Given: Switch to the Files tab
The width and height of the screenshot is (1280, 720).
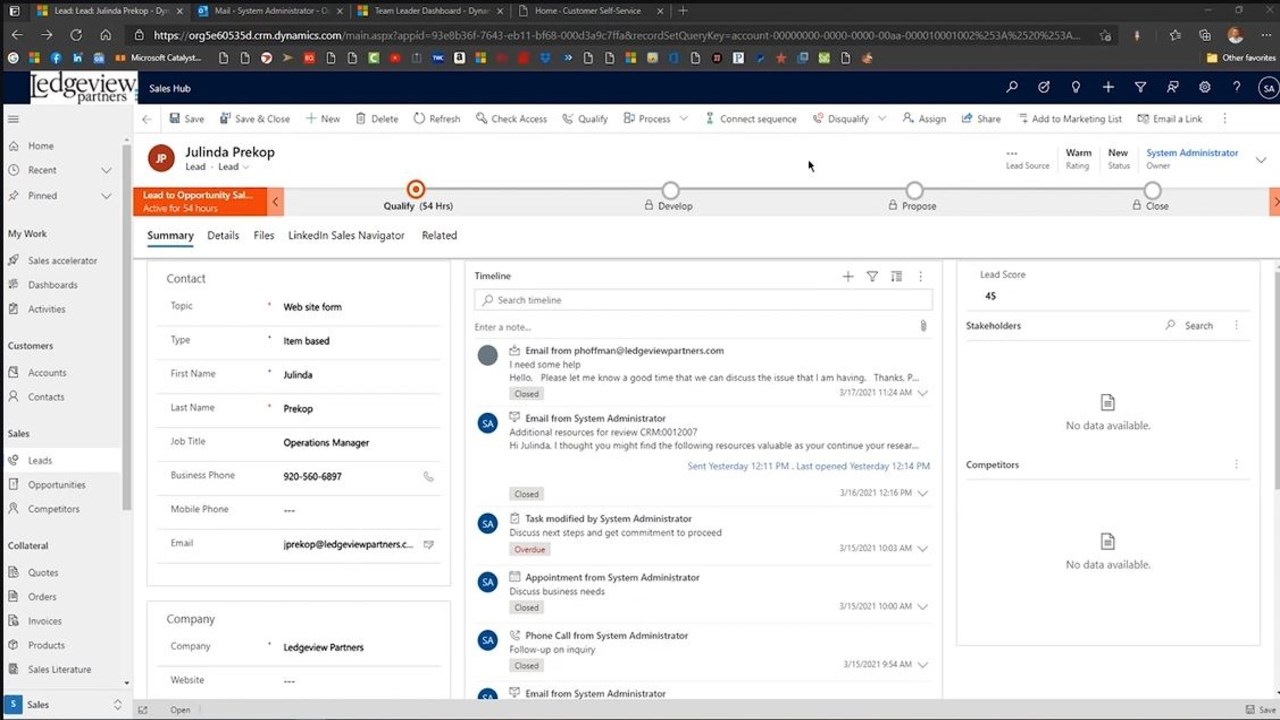Looking at the screenshot, I should click(264, 236).
